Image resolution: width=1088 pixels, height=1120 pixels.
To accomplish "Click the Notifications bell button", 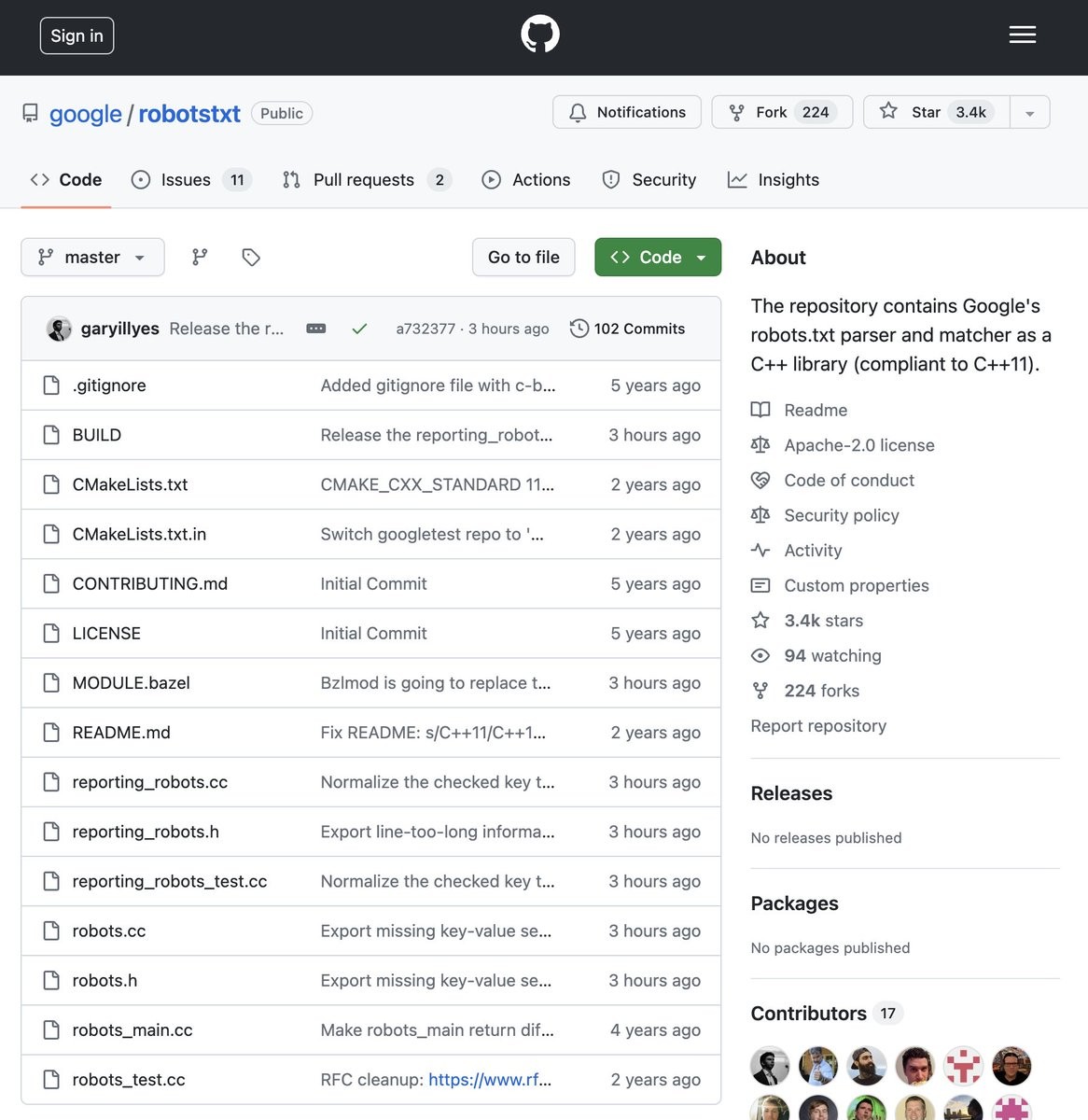I will pos(626,112).
